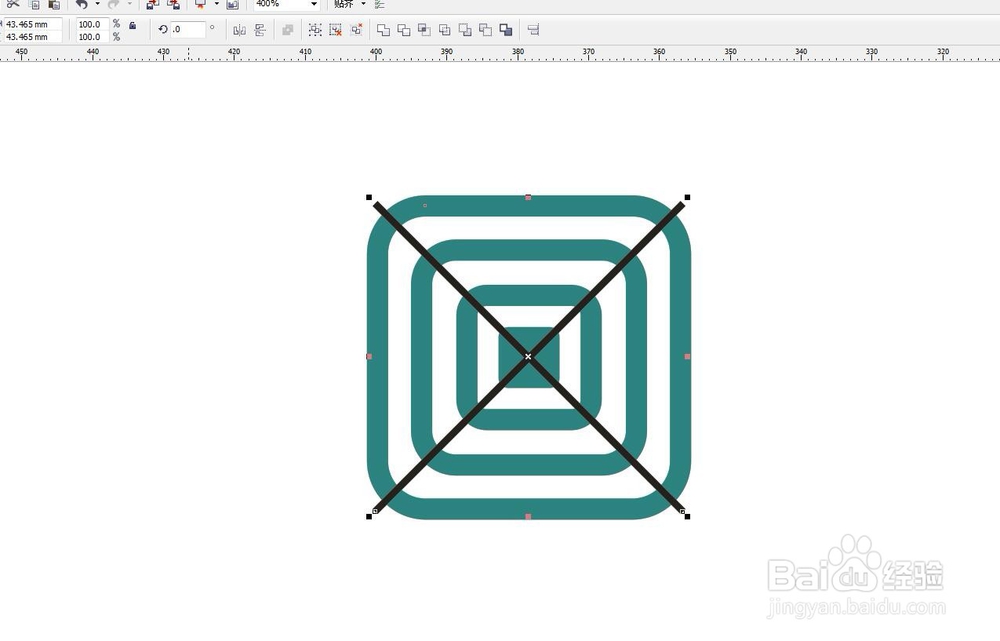Click the Export icon
Image resolution: width=1000 pixels, height=641 pixels.
173,4
